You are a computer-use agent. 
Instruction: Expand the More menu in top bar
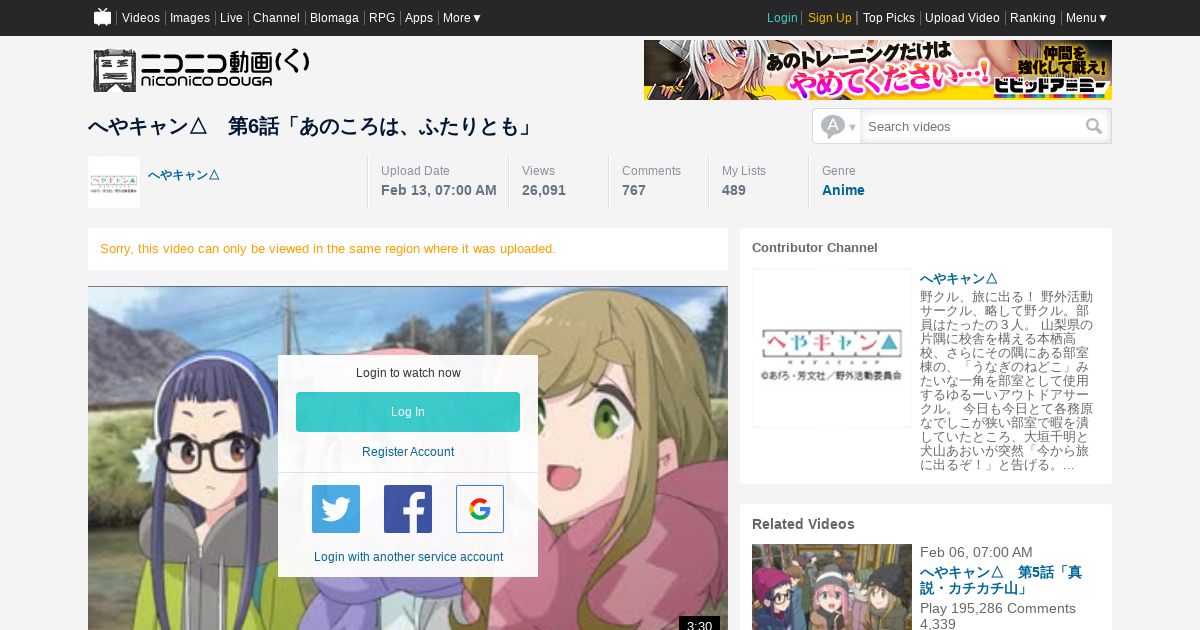click(462, 18)
